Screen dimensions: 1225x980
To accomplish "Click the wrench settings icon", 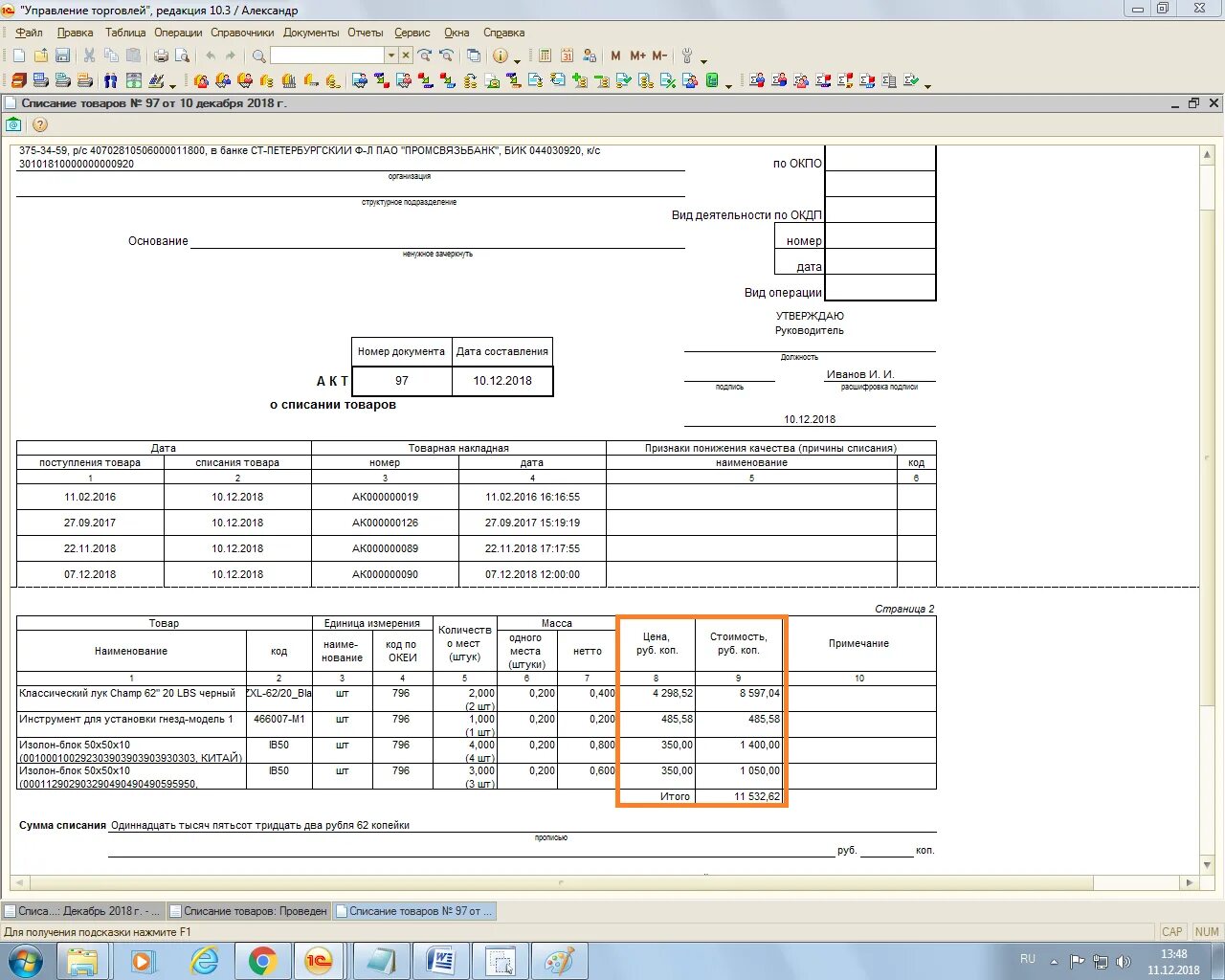I will 686,56.
